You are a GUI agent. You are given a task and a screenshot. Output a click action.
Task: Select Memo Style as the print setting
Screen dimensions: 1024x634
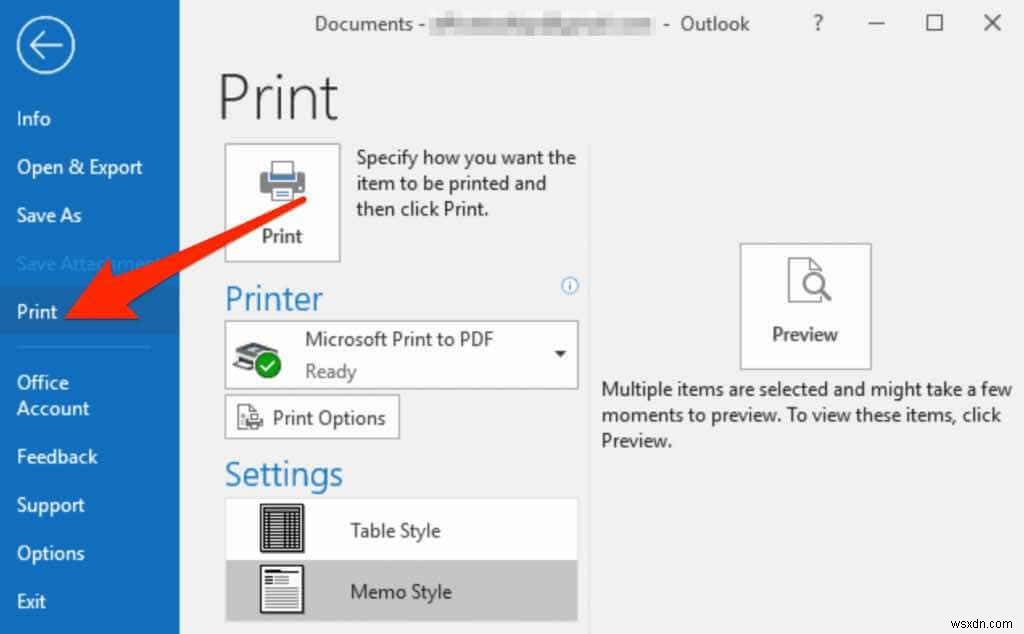click(400, 591)
